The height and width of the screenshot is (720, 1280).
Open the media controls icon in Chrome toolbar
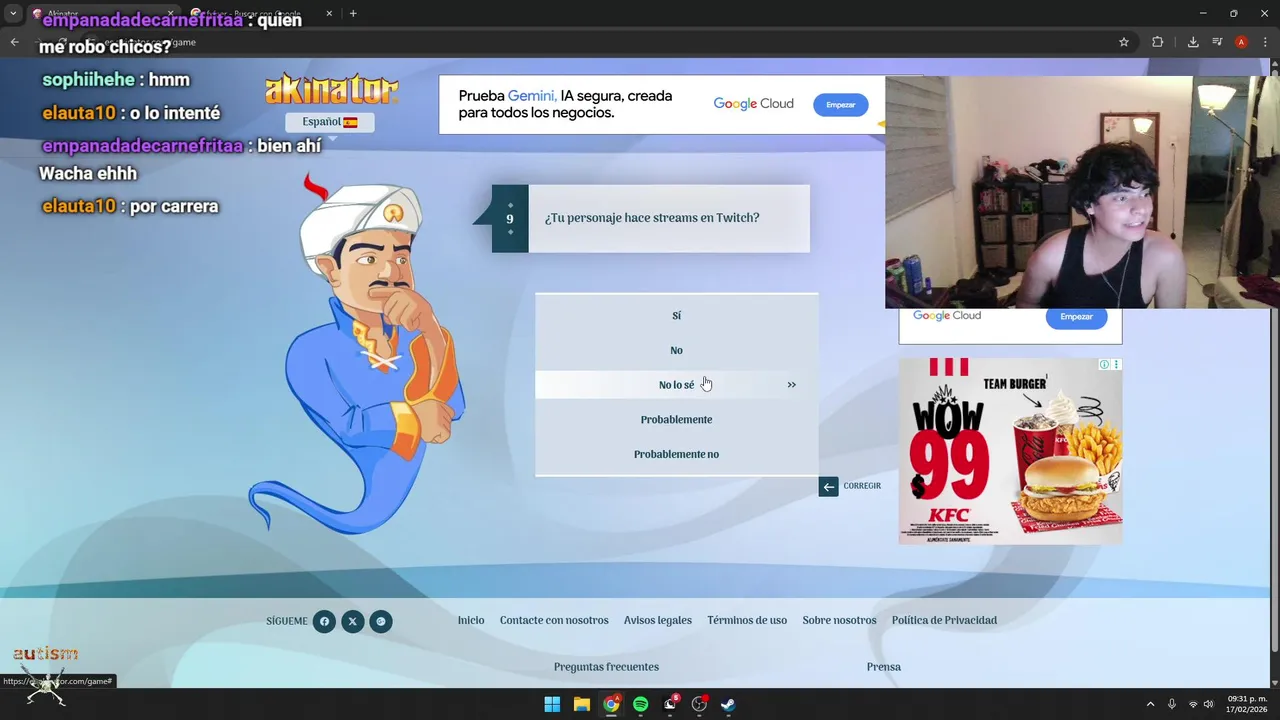tap(1217, 42)
